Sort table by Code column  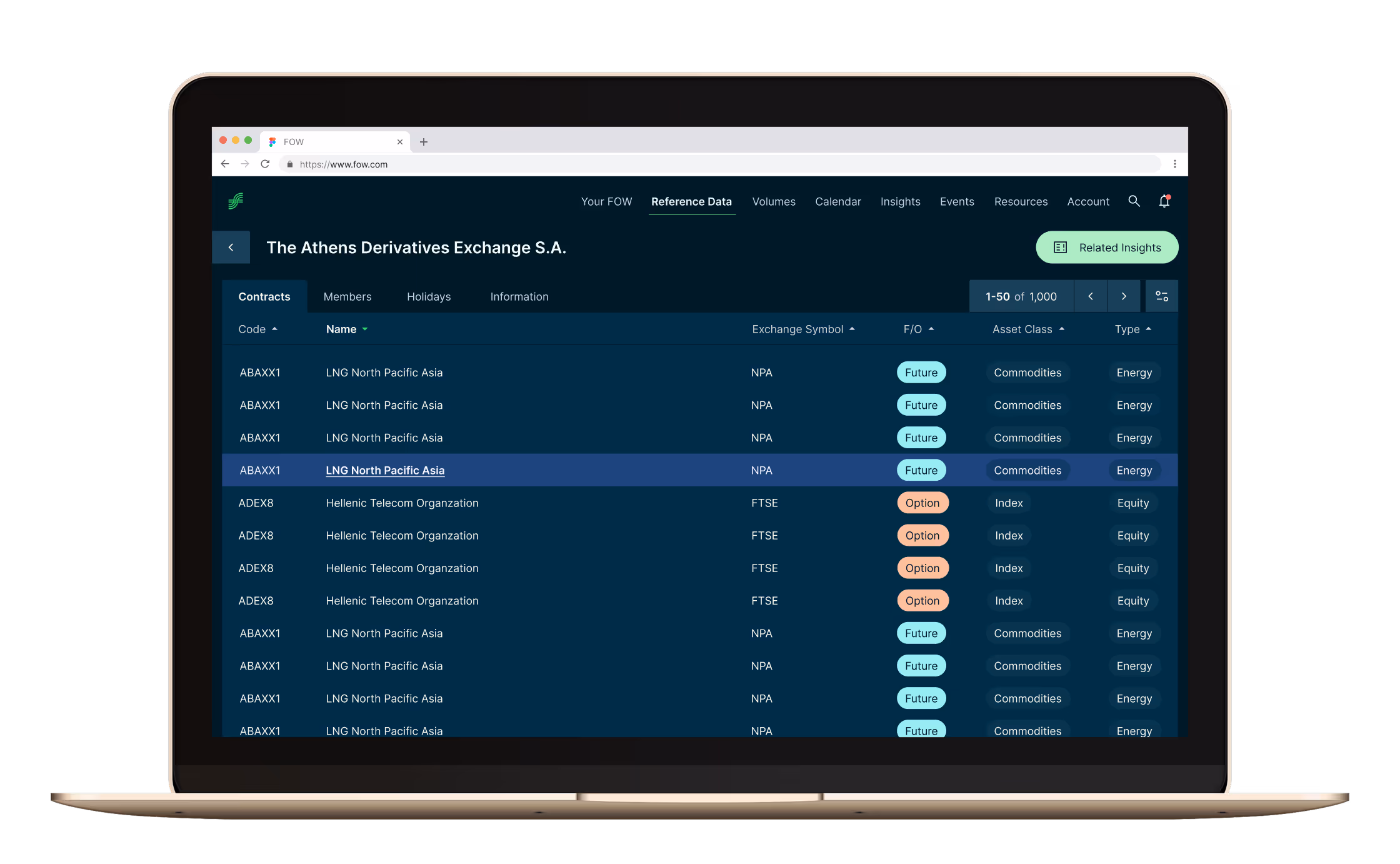click(x=257, y=329)
